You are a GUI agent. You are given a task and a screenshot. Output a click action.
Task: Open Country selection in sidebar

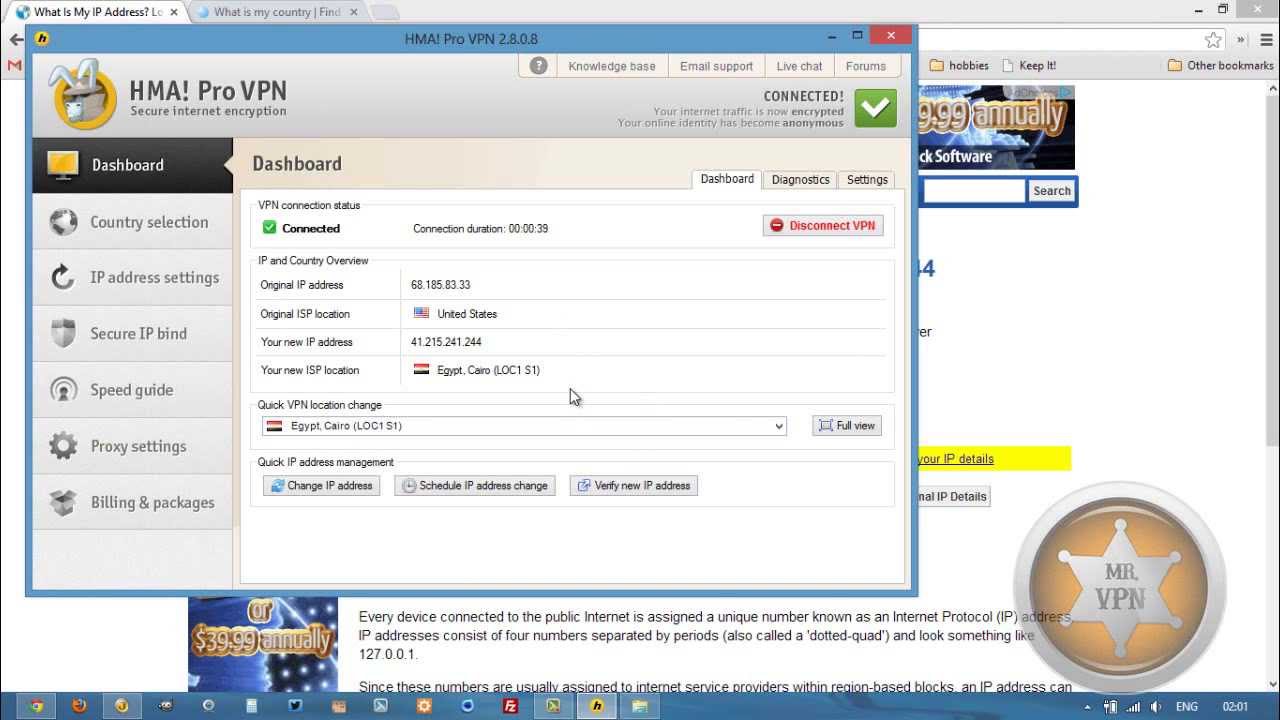132,222
